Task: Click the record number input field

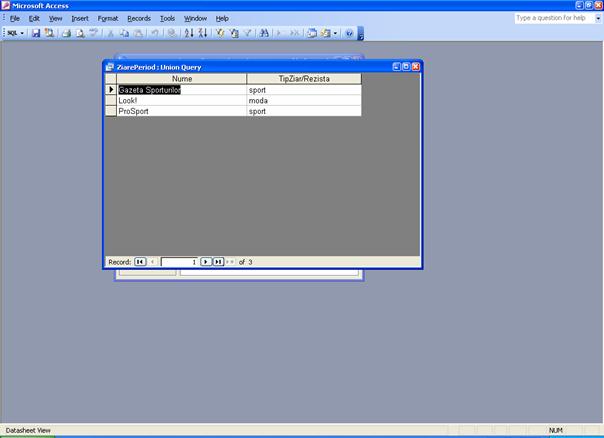Action: (180, 262)
